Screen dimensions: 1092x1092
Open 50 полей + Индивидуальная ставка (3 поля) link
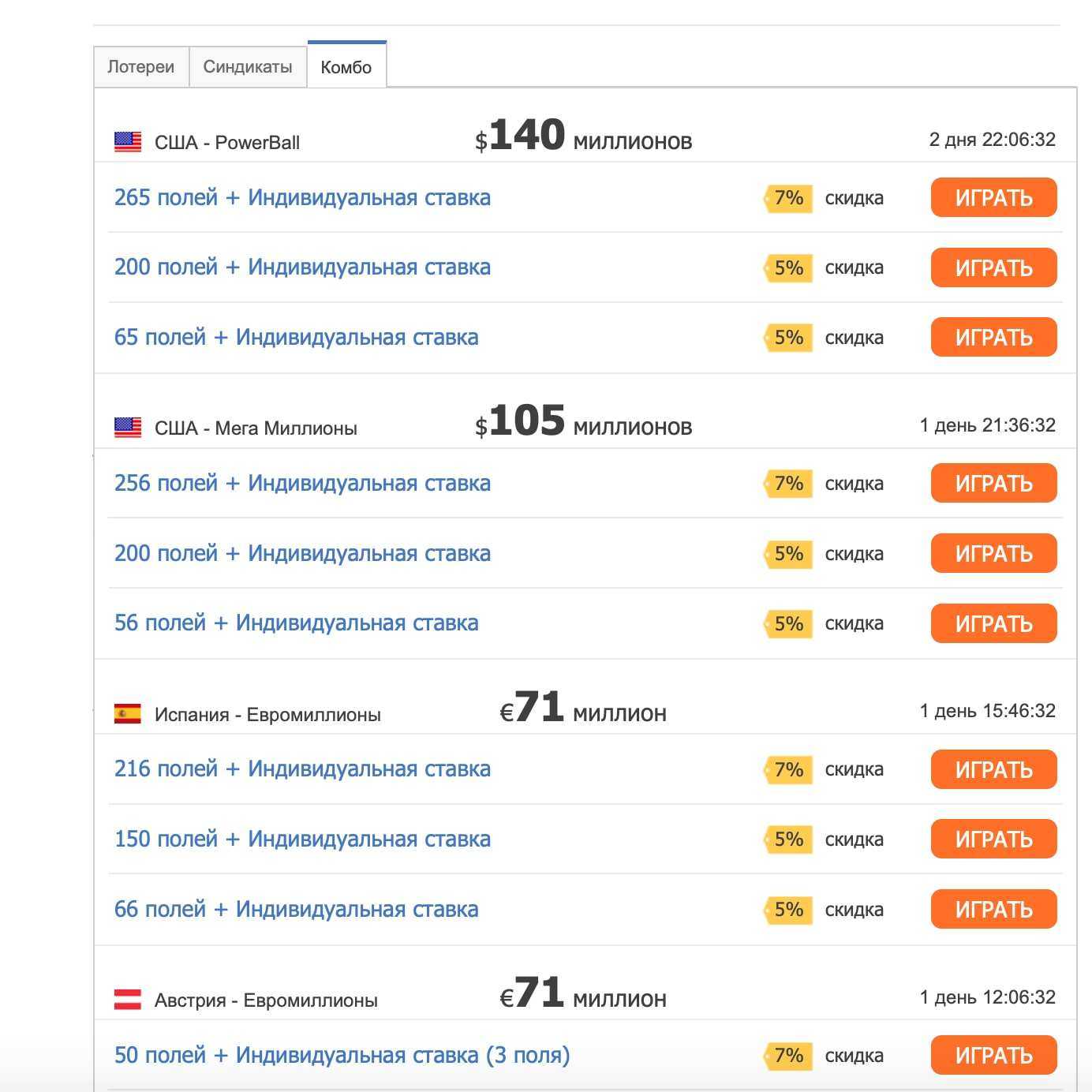tap(342, 1056)
